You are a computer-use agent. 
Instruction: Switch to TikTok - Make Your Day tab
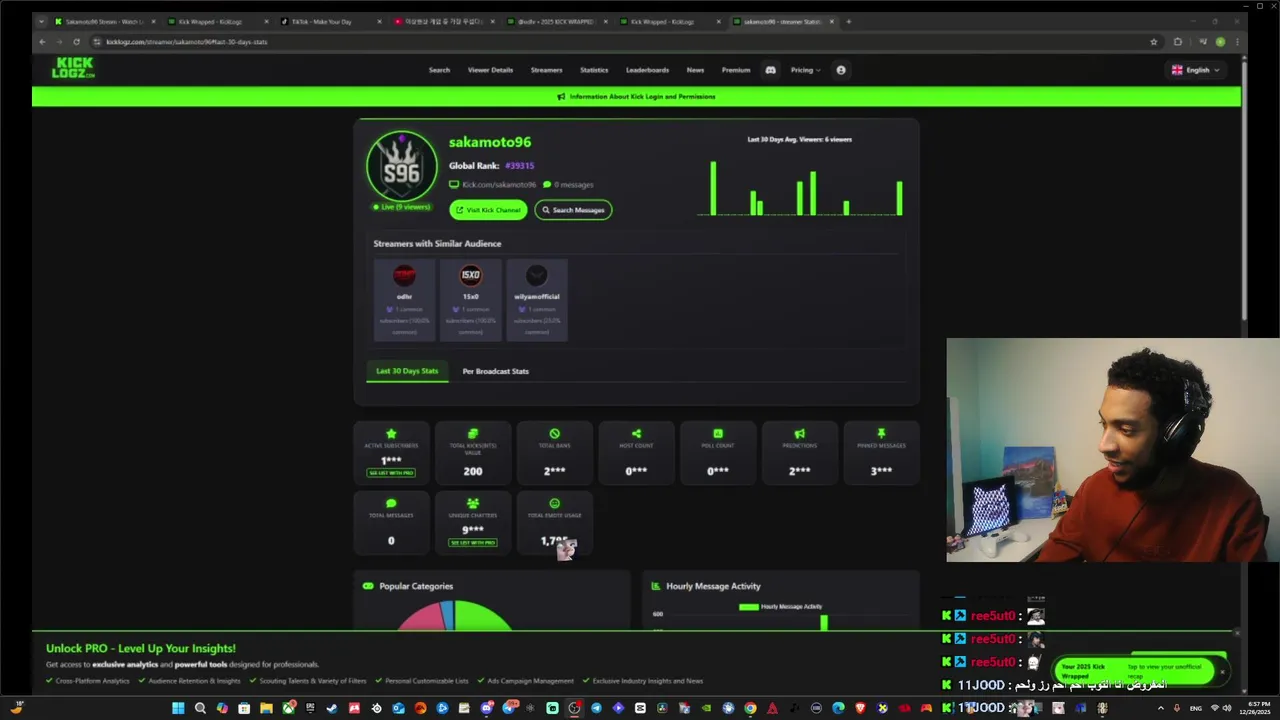click(330, 21)
